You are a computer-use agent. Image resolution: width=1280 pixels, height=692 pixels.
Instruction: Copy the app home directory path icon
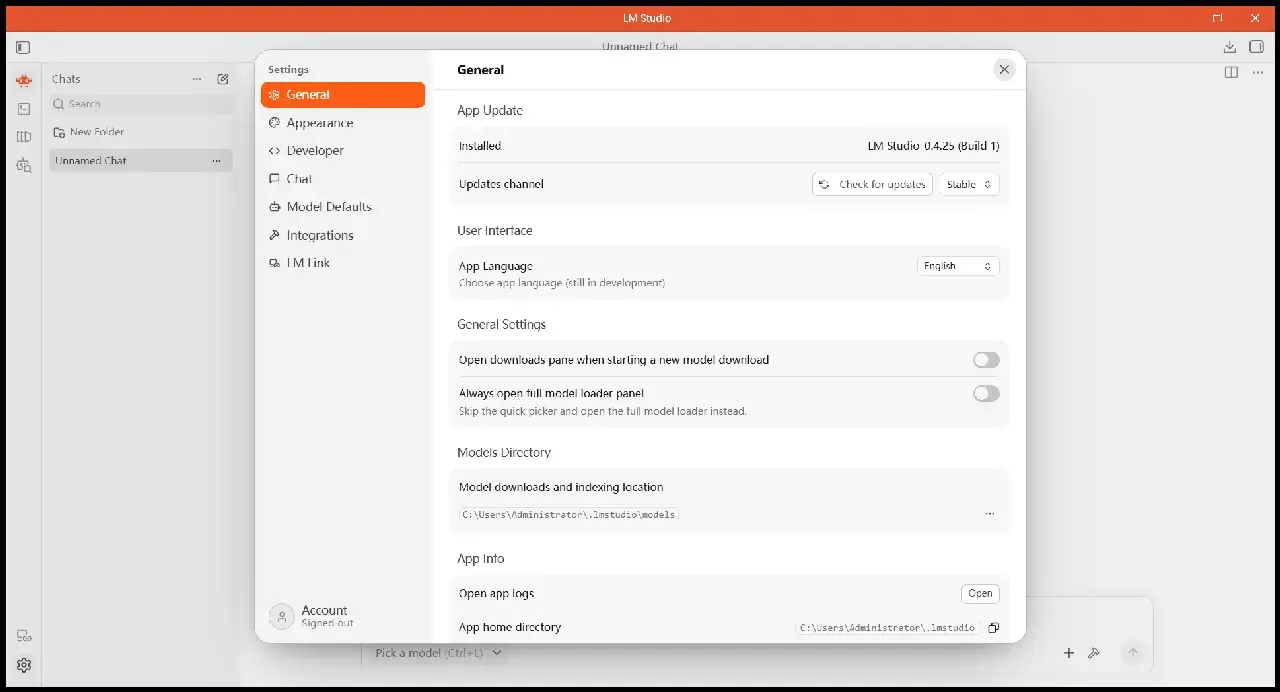(x=993, y=628)
